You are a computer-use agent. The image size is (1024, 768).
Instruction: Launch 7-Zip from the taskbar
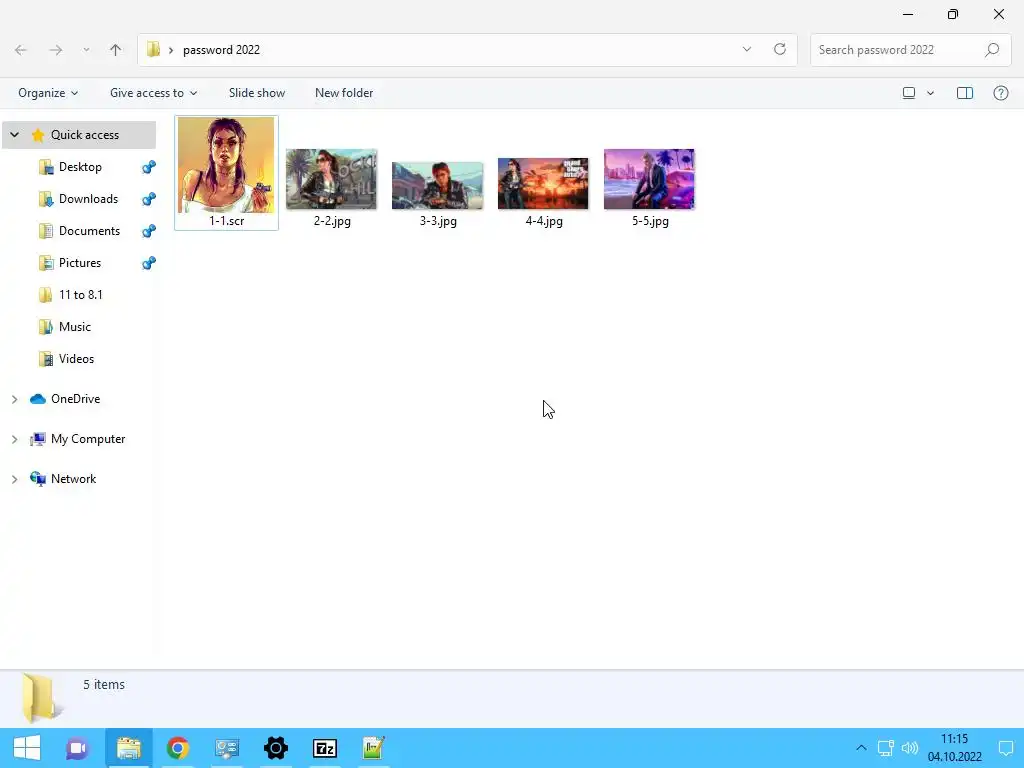coord(325,748)
